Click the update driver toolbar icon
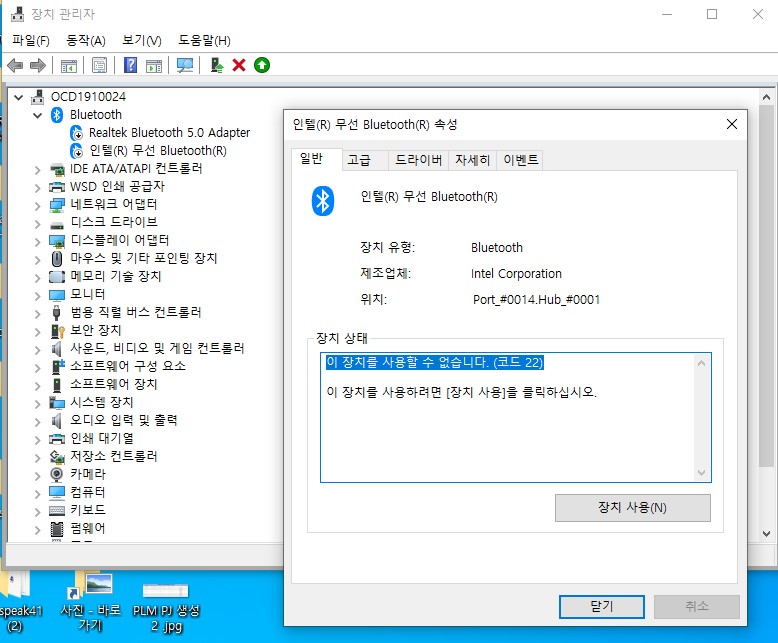Image resolution: width=778 pixels, height=643 pixels. (x=216, y=65)
